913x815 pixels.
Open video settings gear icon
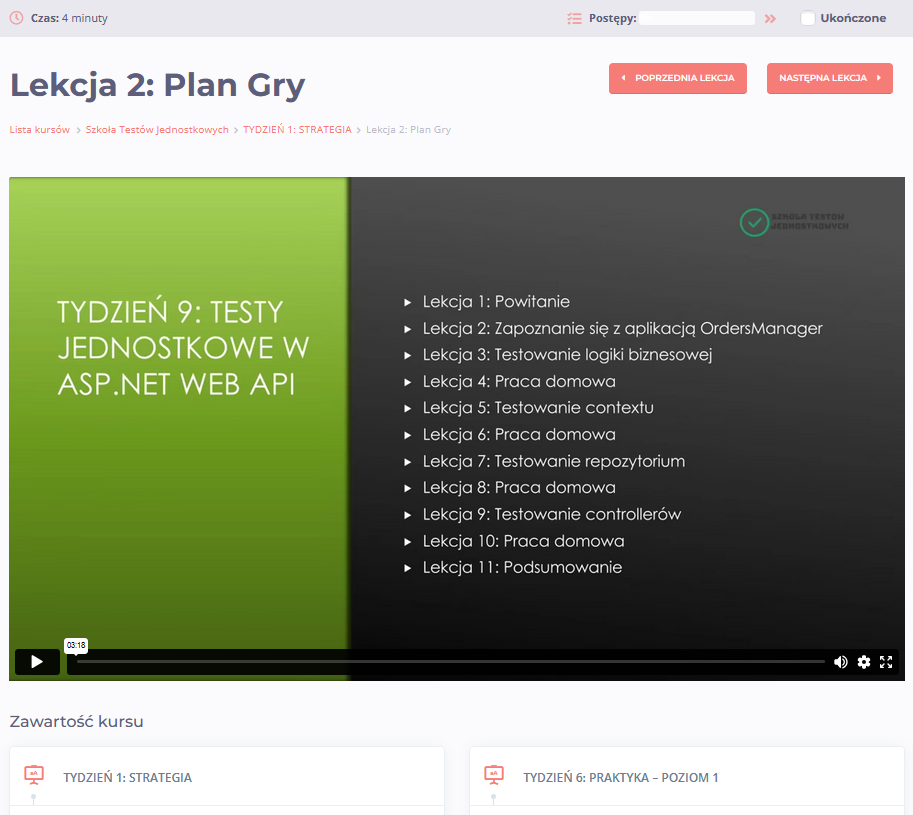(864, 662)
